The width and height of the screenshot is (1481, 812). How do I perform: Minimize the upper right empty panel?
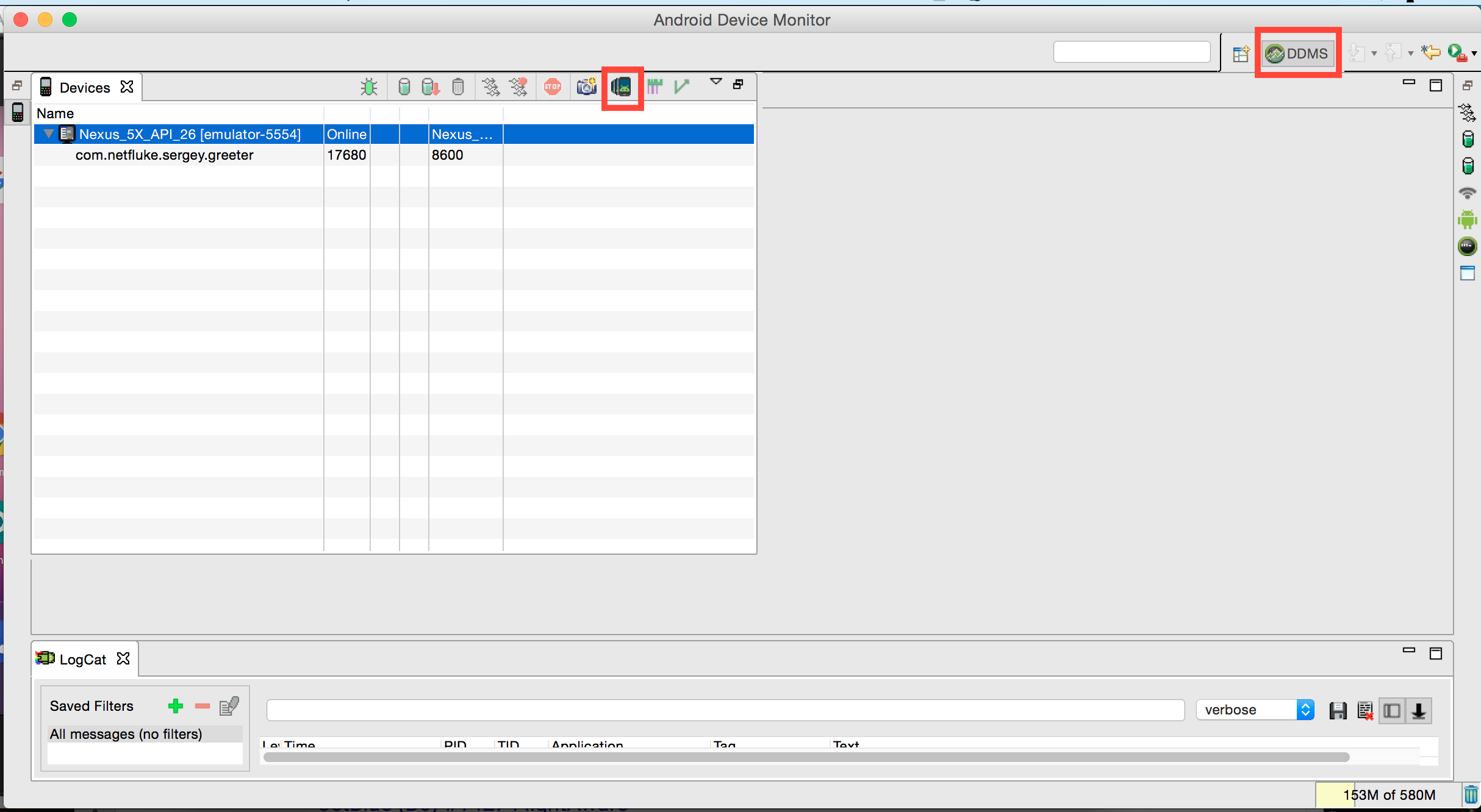(x=1409, y=82)
